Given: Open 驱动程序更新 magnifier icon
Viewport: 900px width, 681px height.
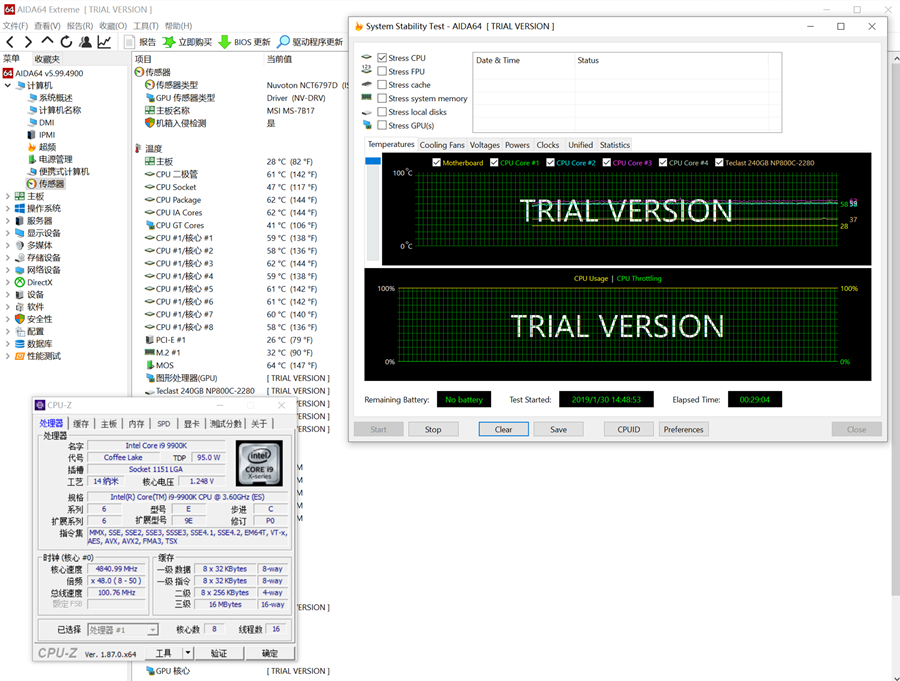Looking at the screenshot, I should (284, 42).
